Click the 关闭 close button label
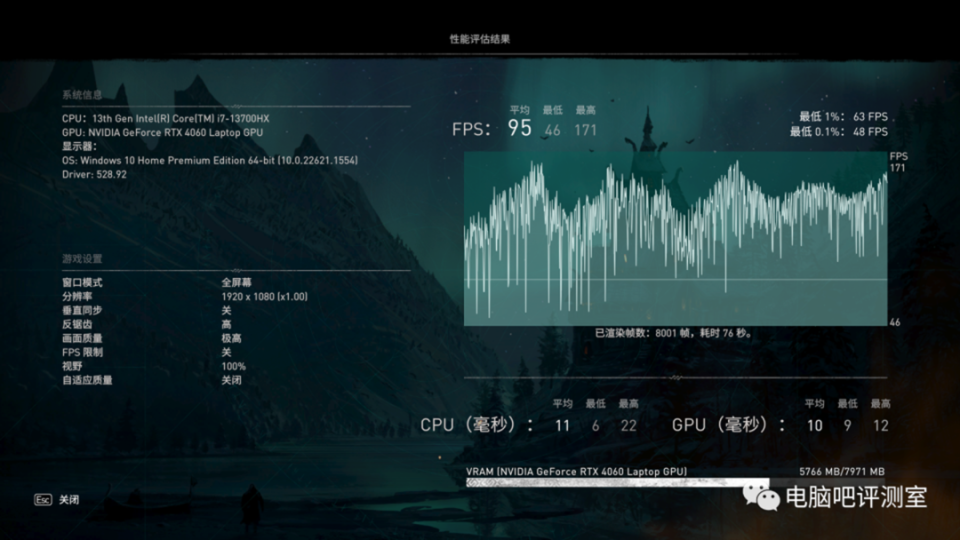This screenshot has width=960, height=540. coord(69,500)
